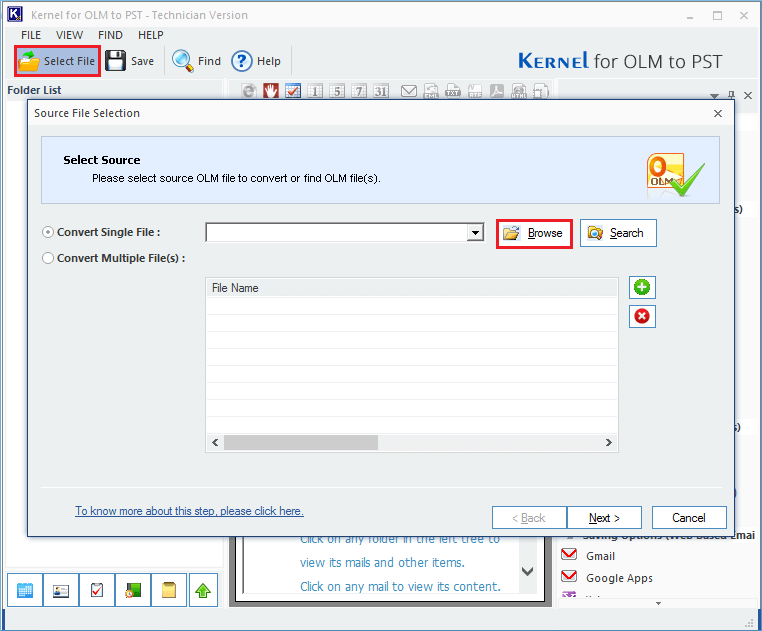Click the file list scroll left arrow
Screen dimensions: 762x631
tap(215, 442)
